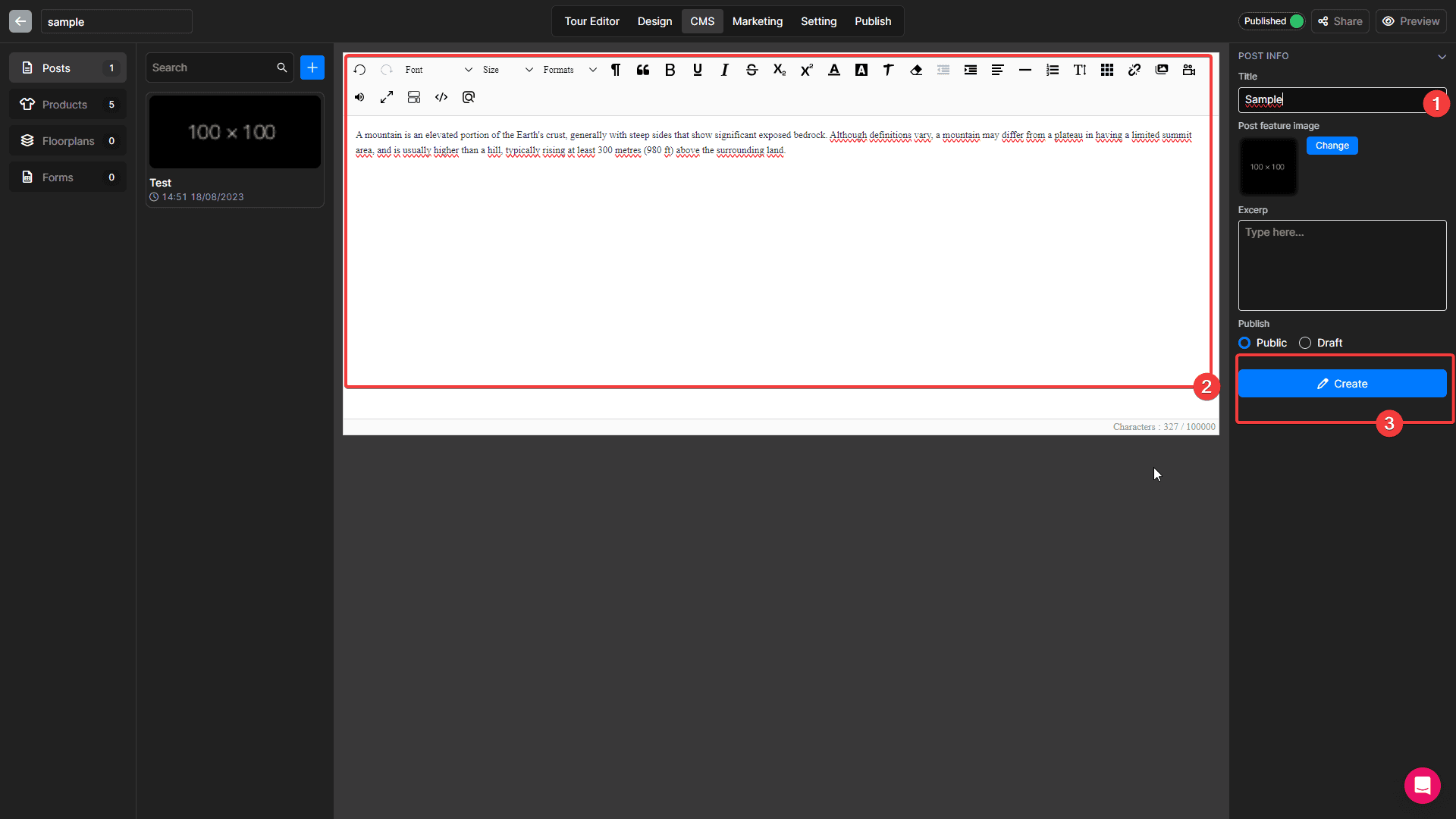Image resolution: width=1456 pixels, height=819 pixels.
Task: Open the Tour Editor tab
Action: (x=591, y=21)
